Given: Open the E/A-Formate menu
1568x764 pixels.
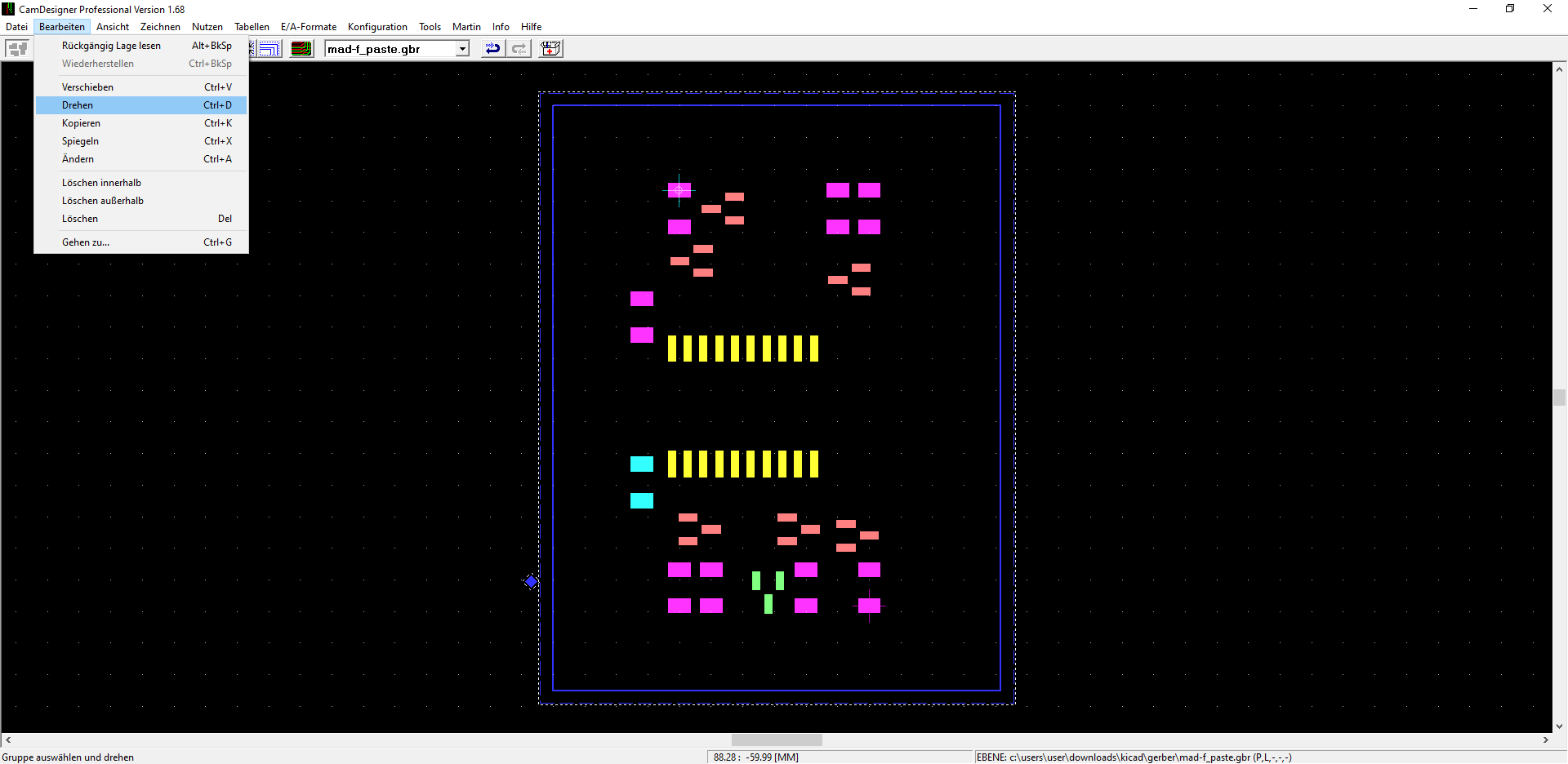Looking at the screenshot, I should tap(308, 27).
